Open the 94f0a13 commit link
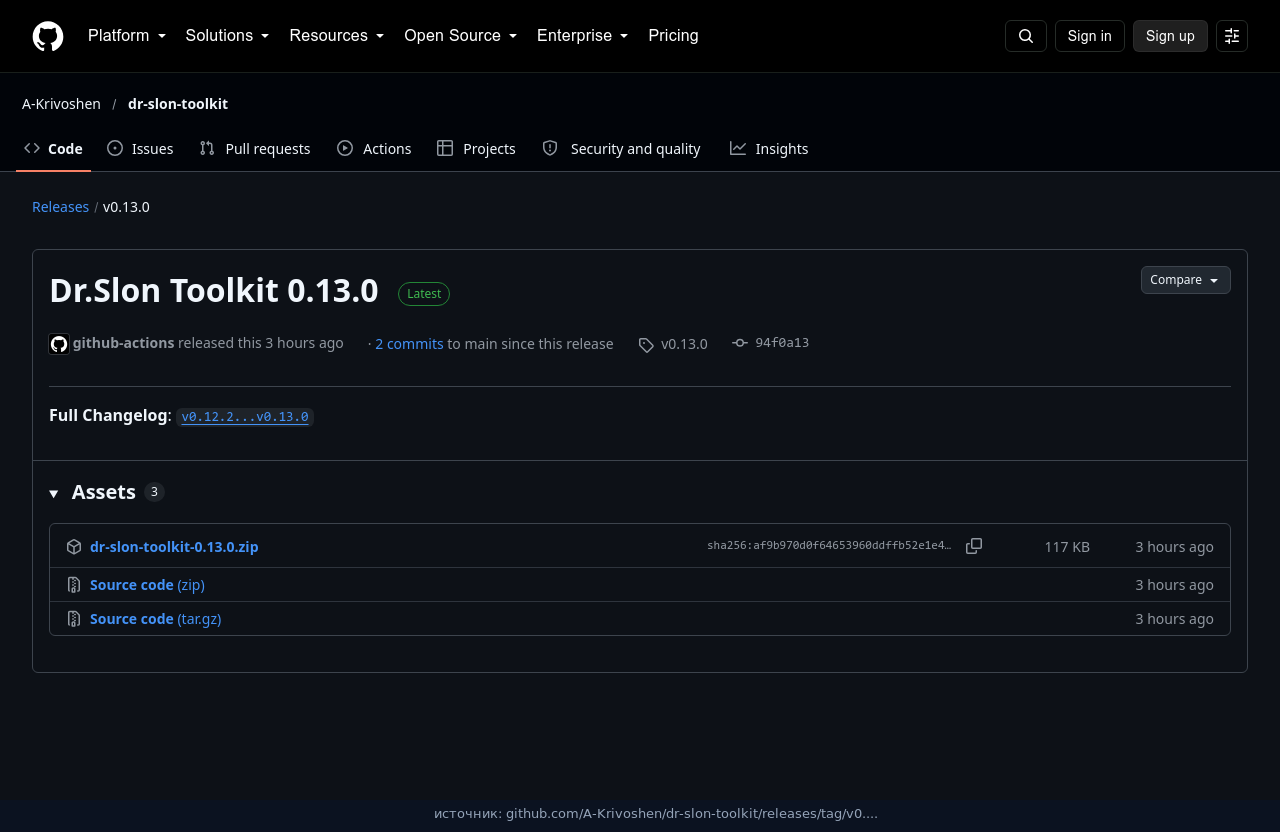Viewport: 1280px width, 832px height. [782, 343]
